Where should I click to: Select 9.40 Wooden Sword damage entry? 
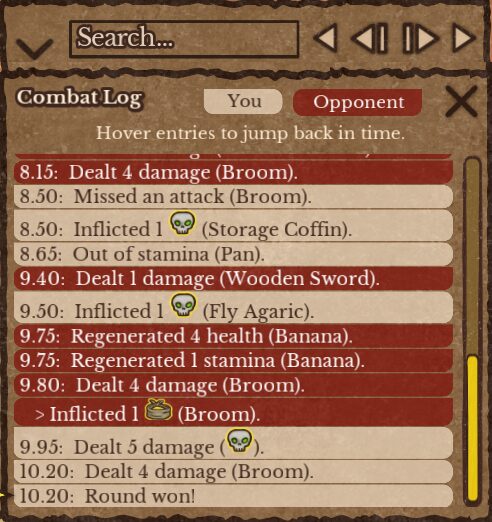233,278
